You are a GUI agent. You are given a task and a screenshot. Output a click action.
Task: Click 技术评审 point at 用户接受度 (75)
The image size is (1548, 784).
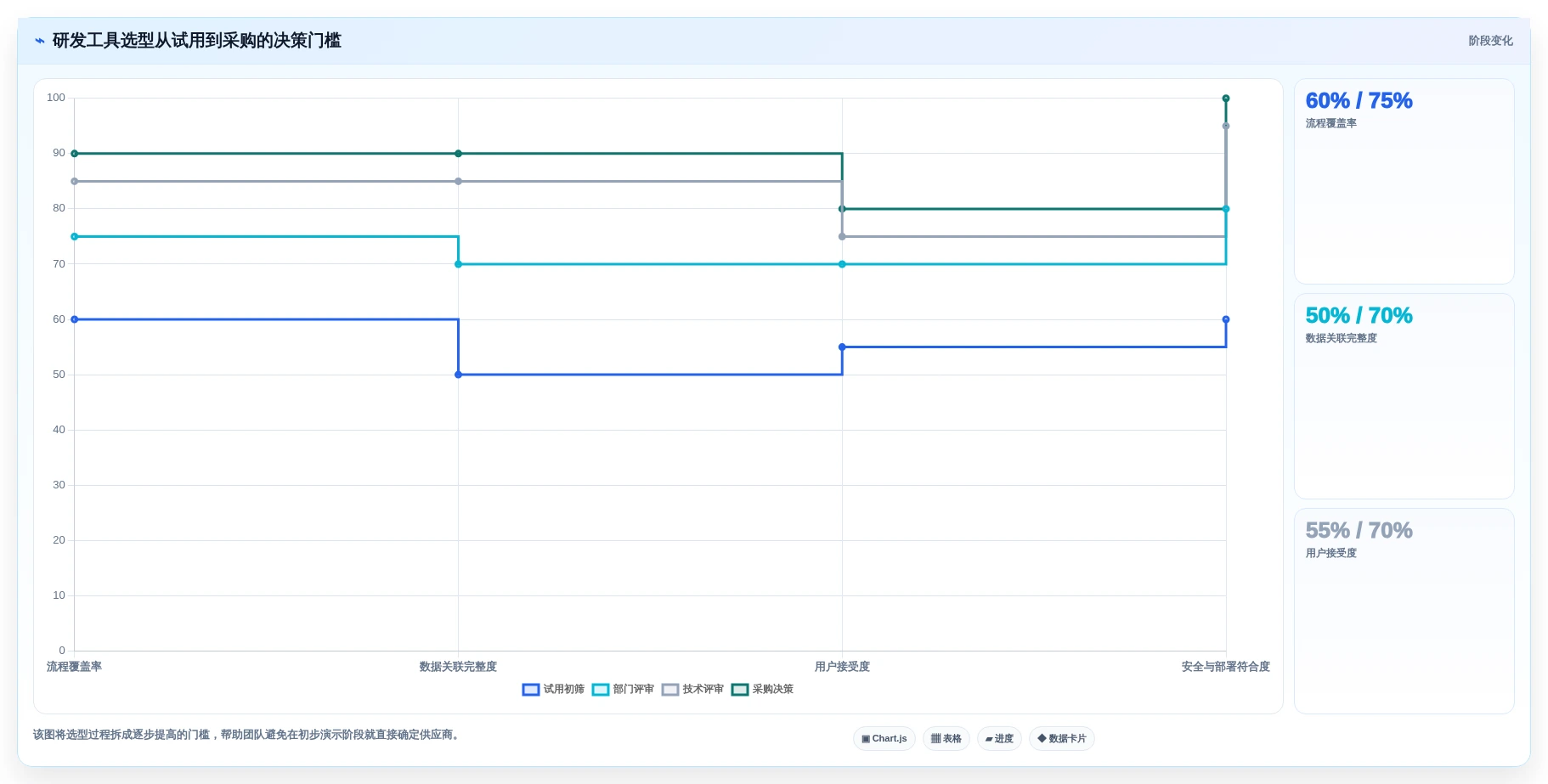pyautogui.click(x=842, y=237)
